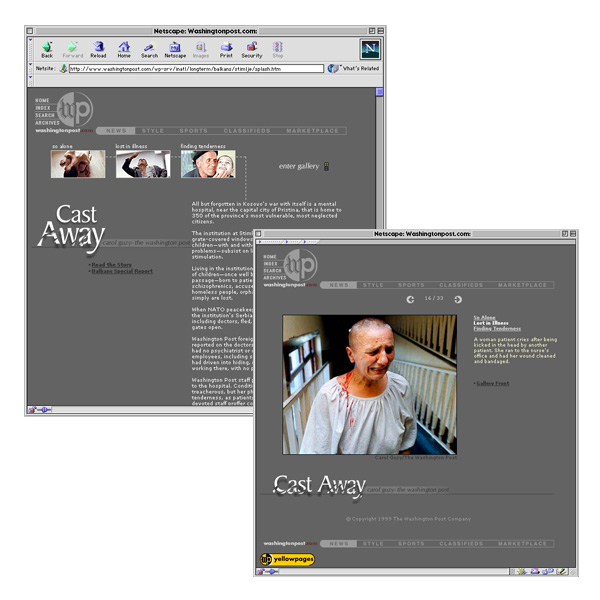The image size is (600, 600).
Task: Click the large photo of the crying woman
Action: click(x=370, y=385)
